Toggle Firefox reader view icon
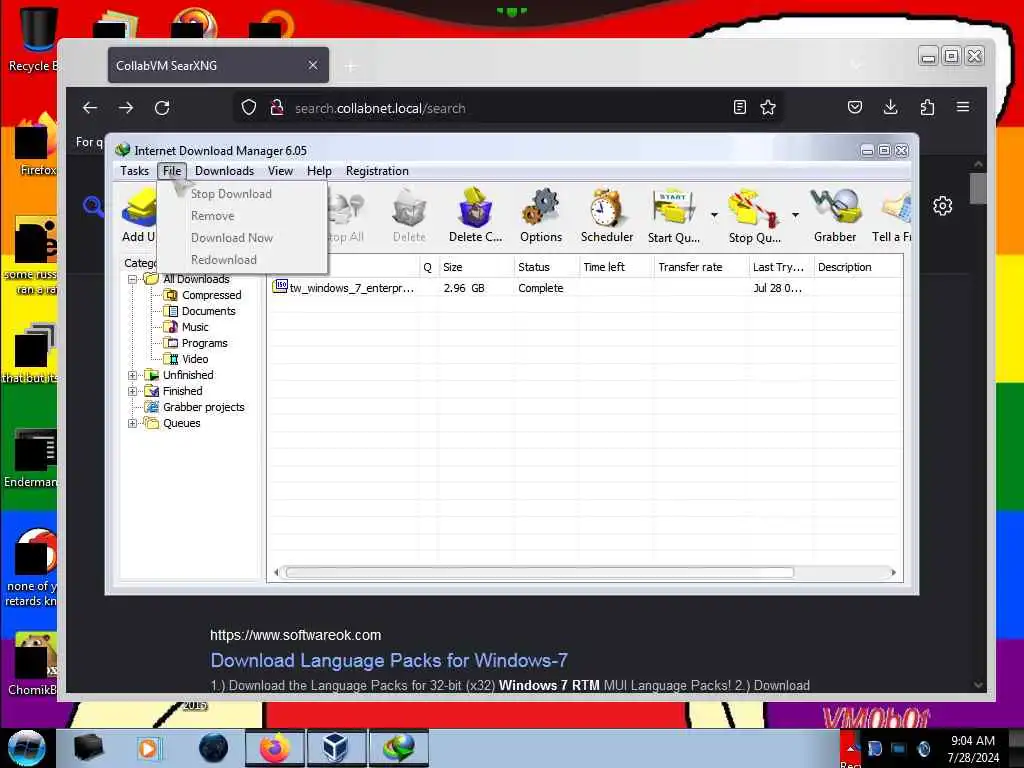 [x=739, y=107]
